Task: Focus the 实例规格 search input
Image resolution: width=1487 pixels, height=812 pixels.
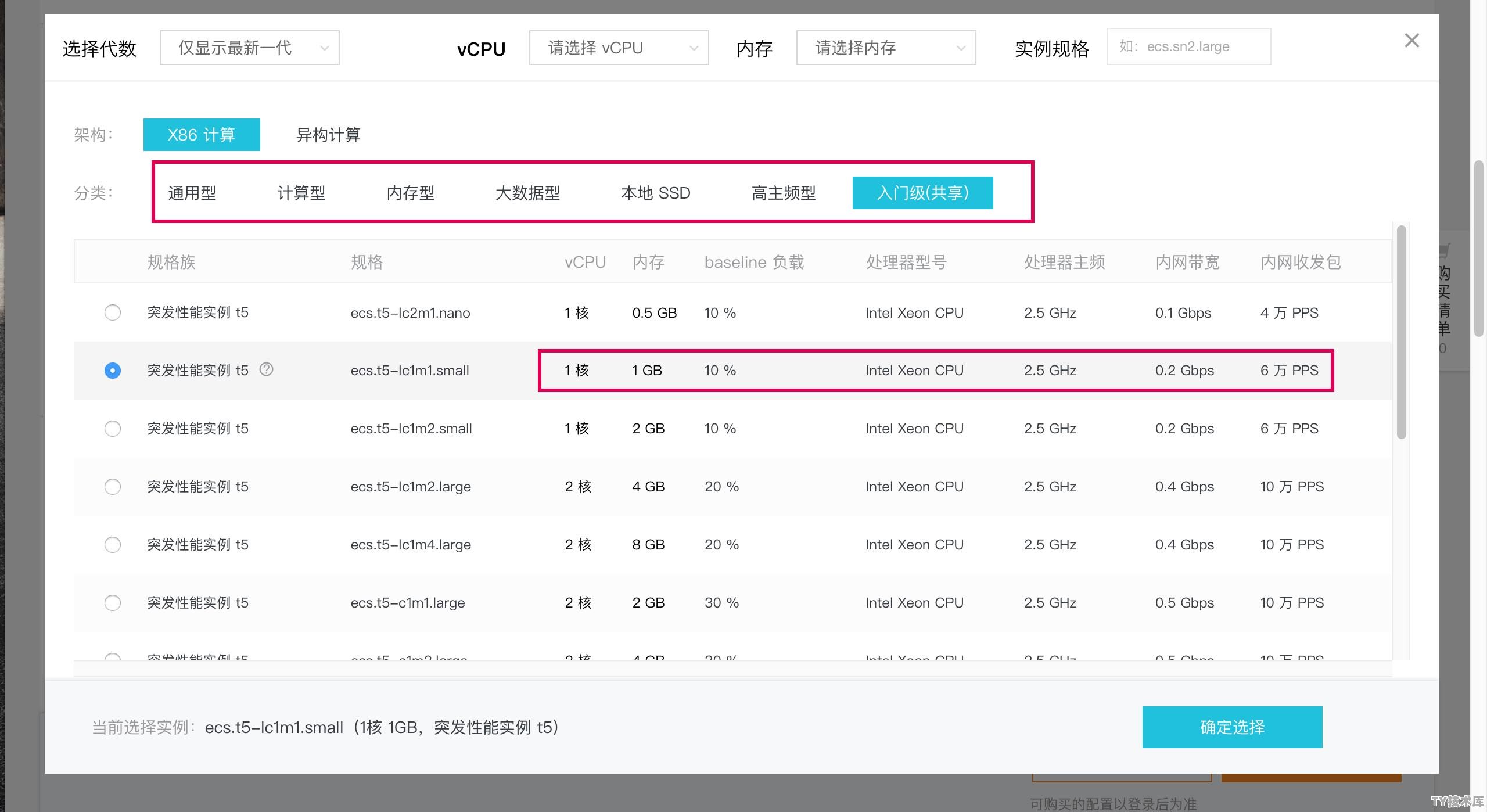Action: click(x=1188, y=46)
